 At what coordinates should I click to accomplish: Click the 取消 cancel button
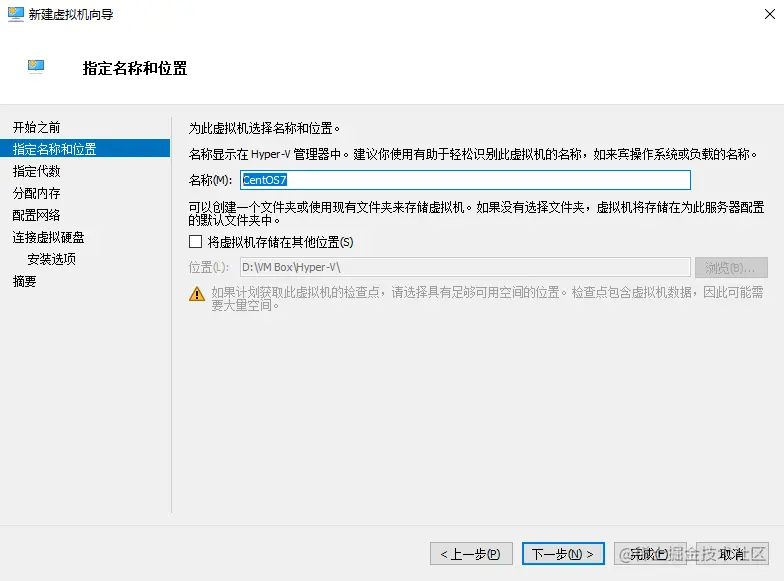click(x=732, y=554)
